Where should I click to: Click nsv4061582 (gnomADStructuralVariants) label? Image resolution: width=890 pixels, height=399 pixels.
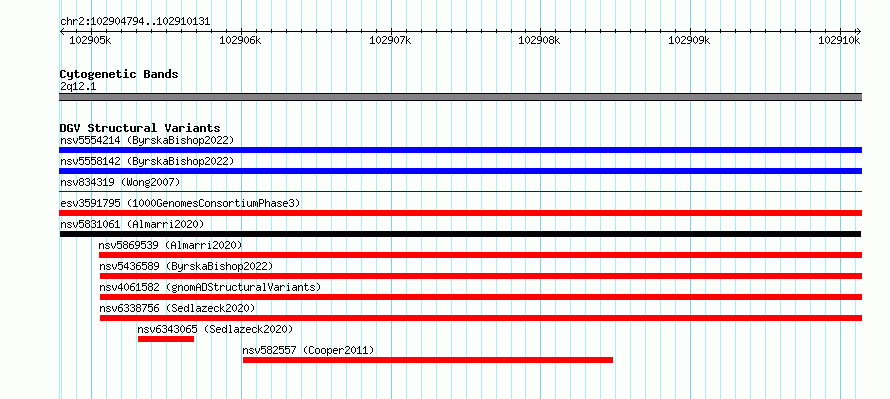(x=210, y=287)
